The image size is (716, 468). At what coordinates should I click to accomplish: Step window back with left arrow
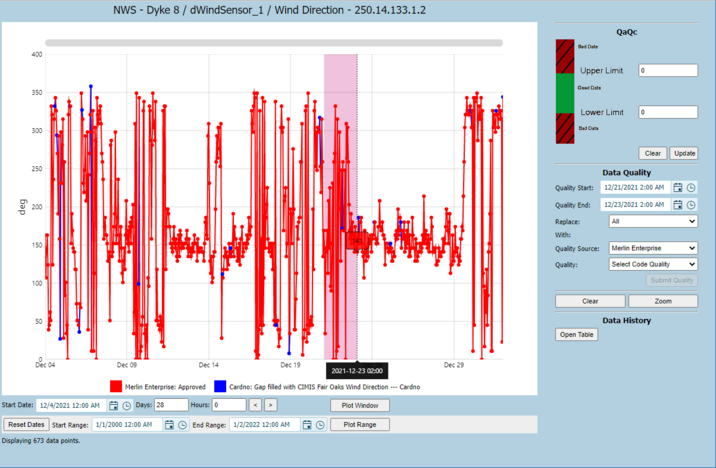256,405
